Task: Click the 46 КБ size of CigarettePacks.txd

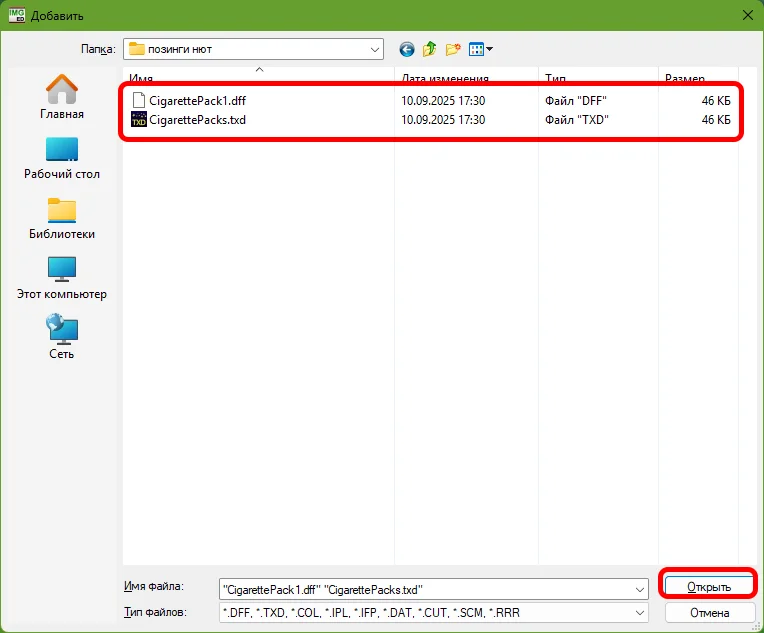Action: 716,119
